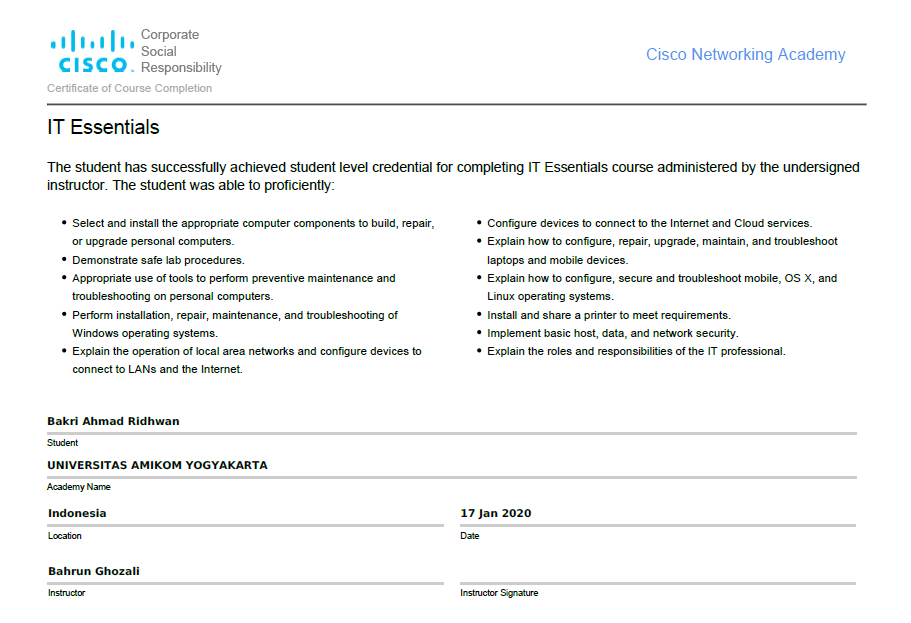Click the Location label
The width and height of the screenshot is (911, 623).
(x=65, y=536)
